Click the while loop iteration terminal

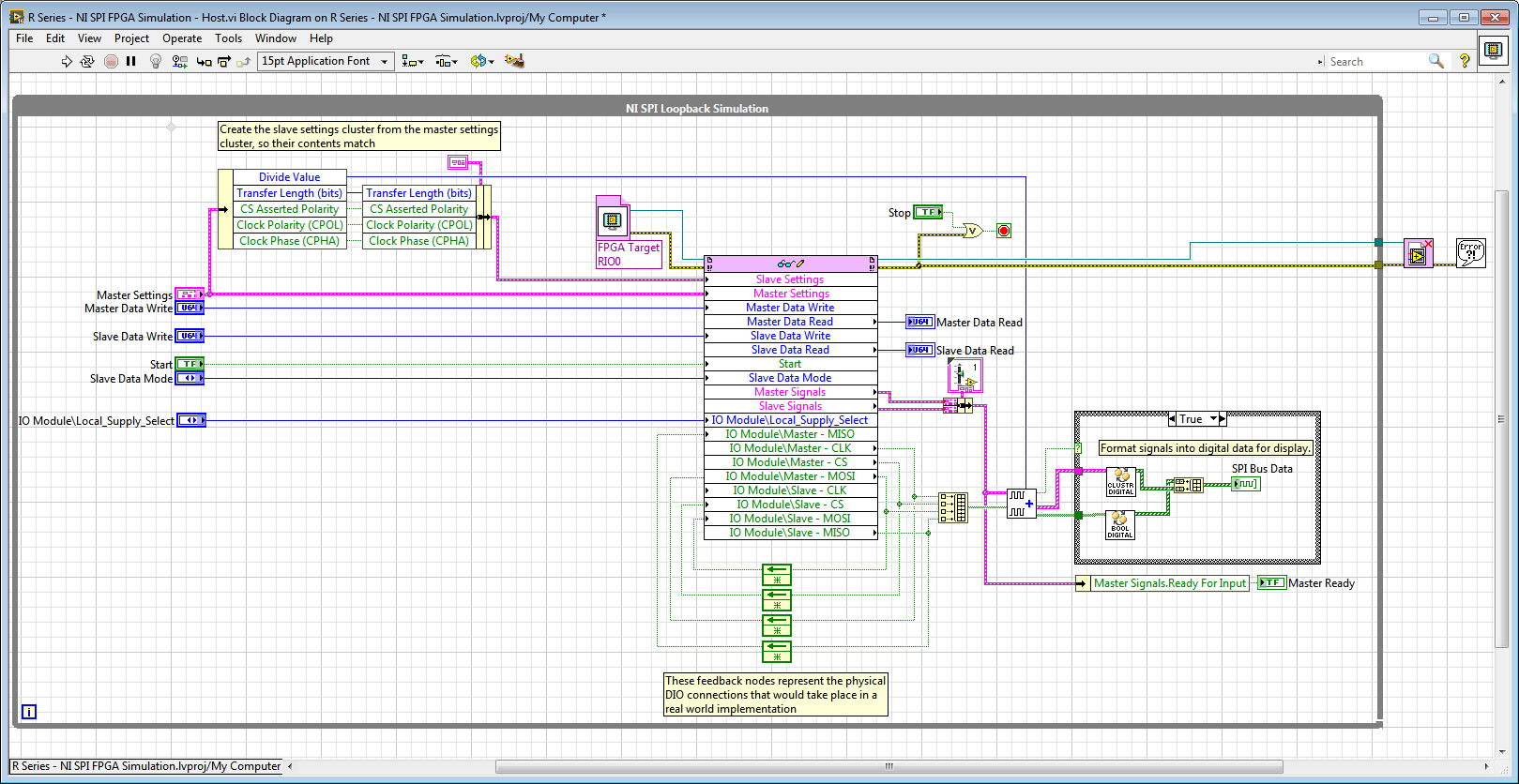pyautogui.click(x=29, y=712)
